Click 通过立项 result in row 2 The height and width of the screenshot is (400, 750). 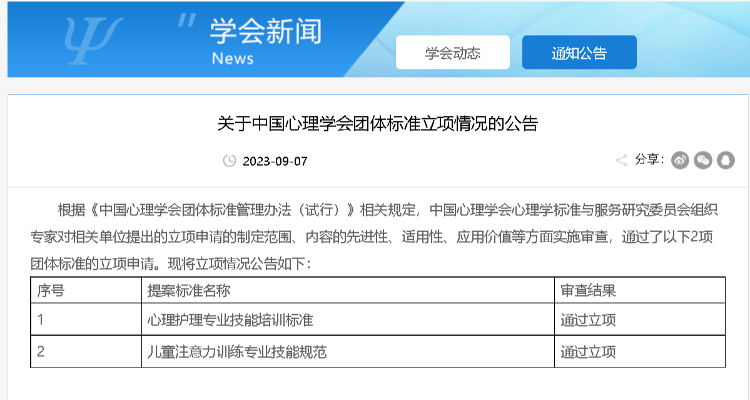click(588, 351)
